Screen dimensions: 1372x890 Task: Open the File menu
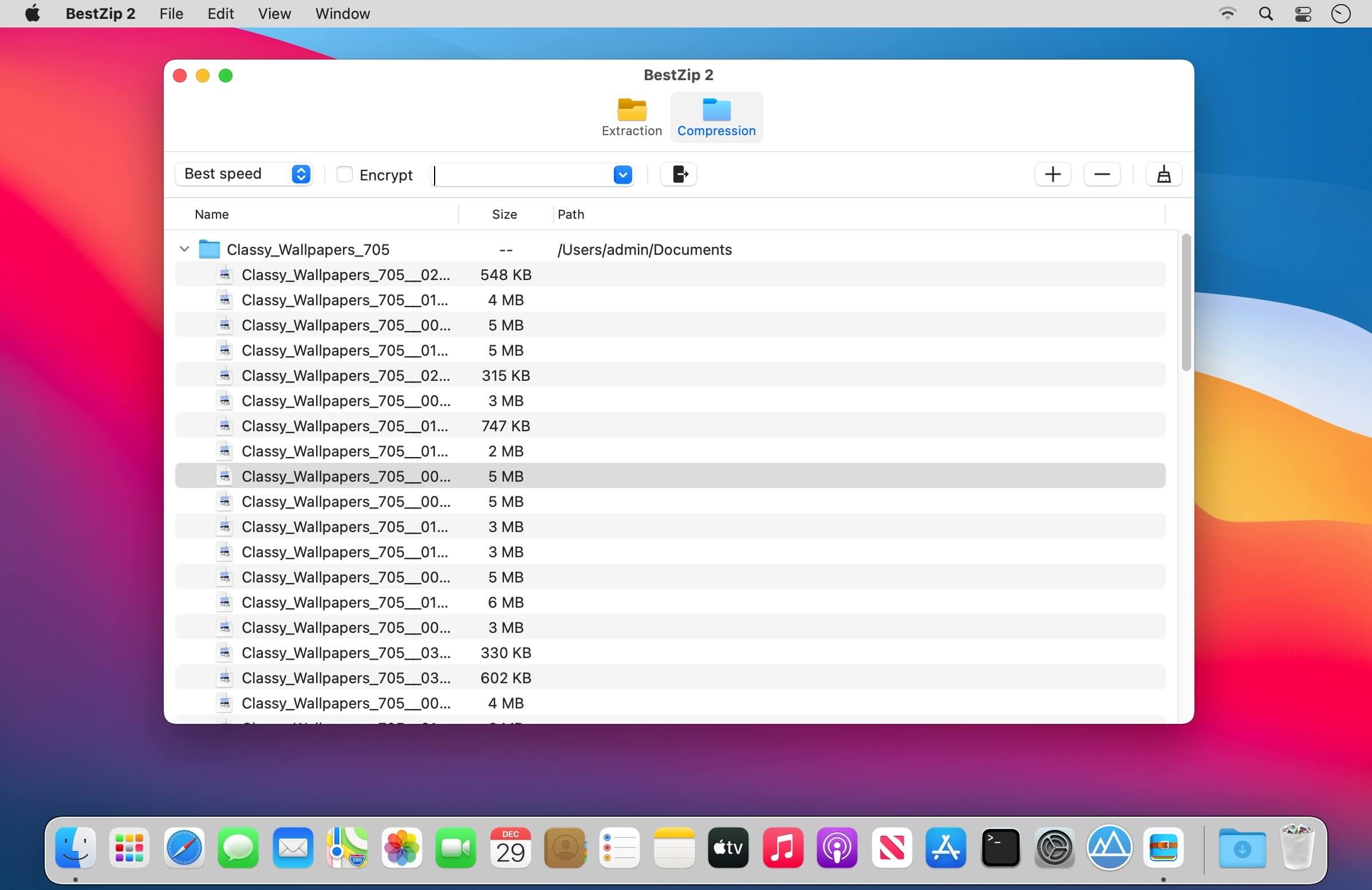[171, 14]
